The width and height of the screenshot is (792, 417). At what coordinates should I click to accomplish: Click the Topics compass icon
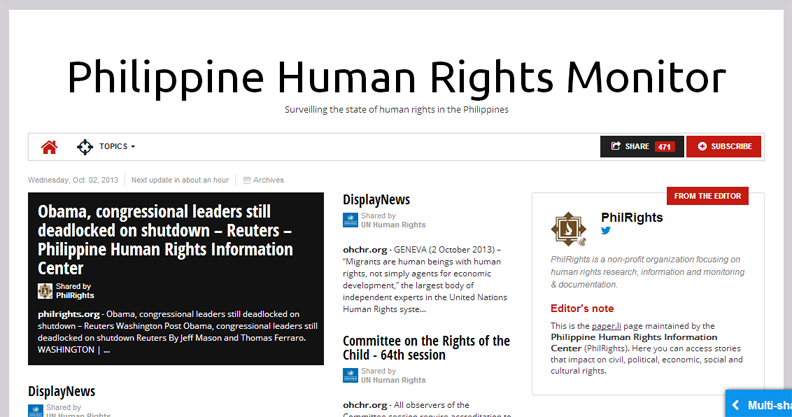point(85,147)
